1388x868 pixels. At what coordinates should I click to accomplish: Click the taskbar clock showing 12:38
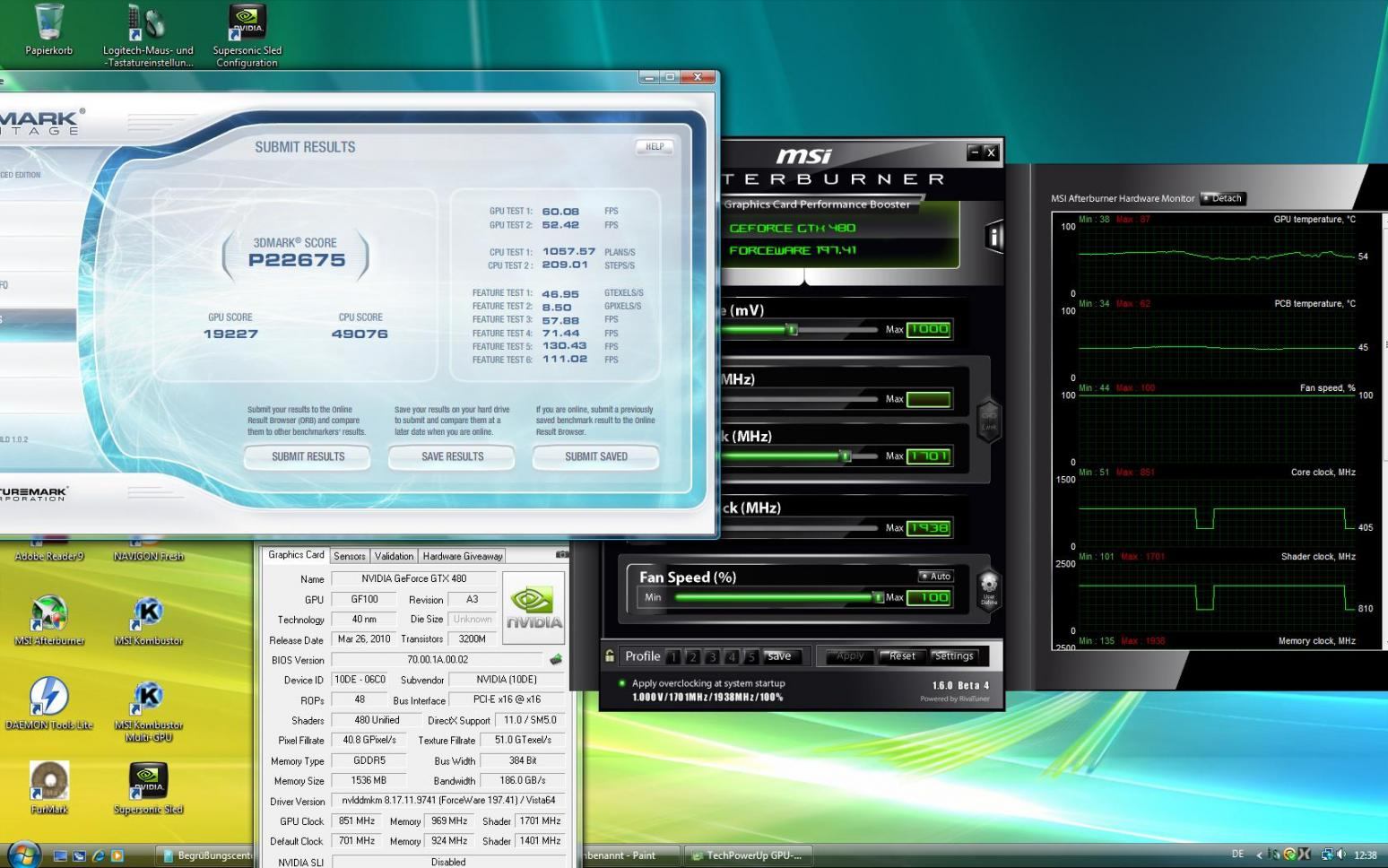coord(1365,855)
